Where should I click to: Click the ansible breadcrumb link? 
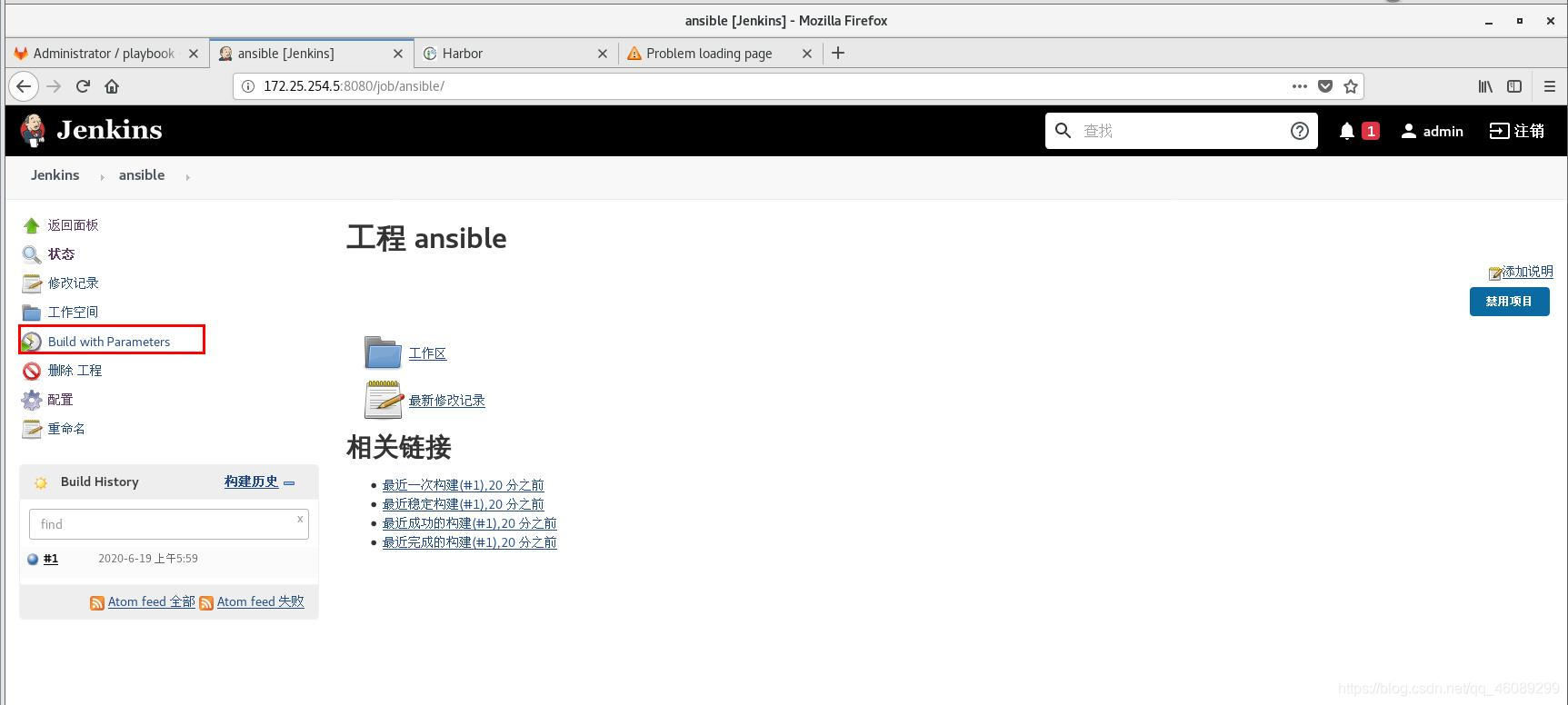click(x=142, y=175)
